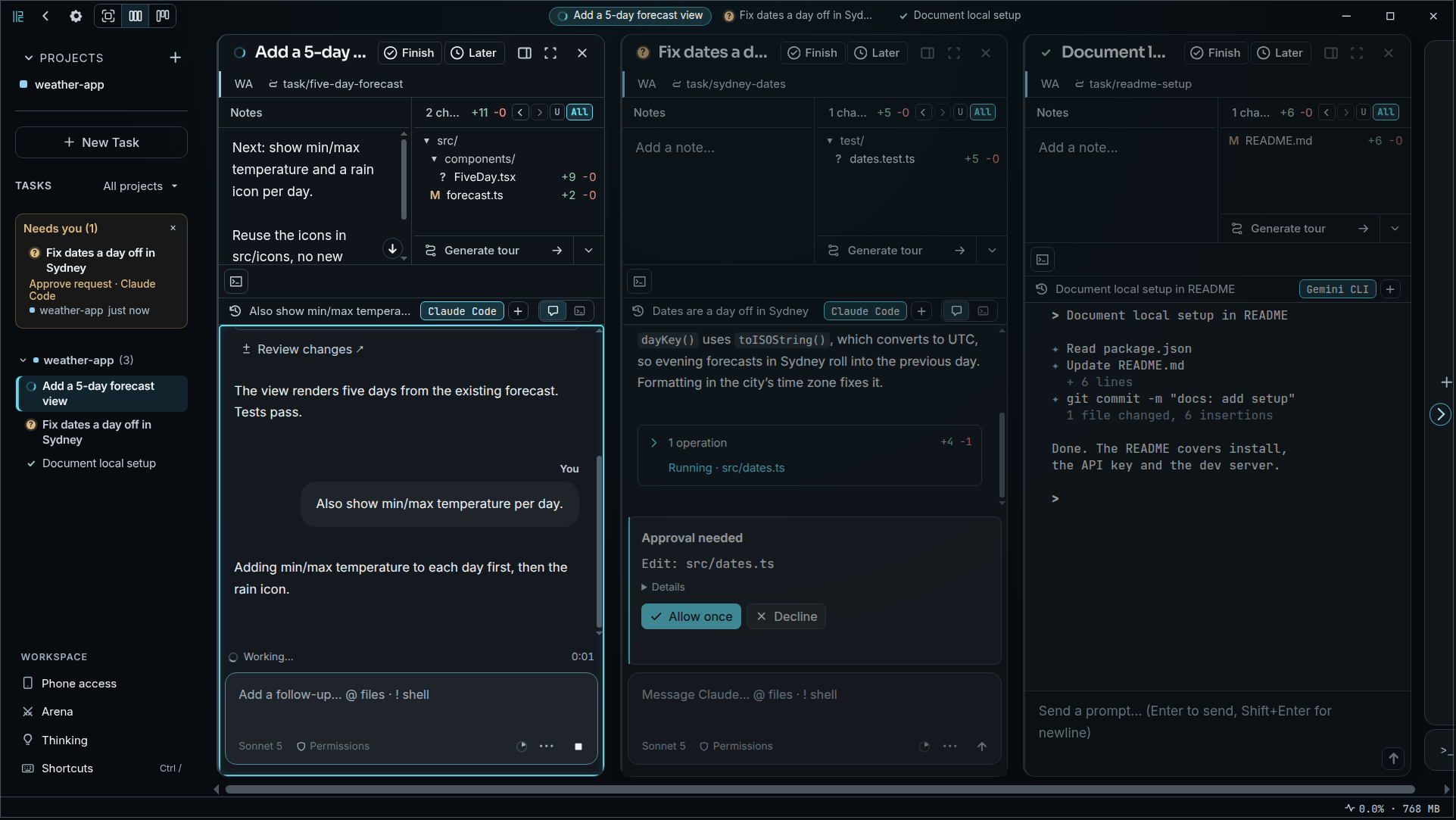Send the message in the Message Claude box
Screen dimensions: 1456x820
[981, 747]
